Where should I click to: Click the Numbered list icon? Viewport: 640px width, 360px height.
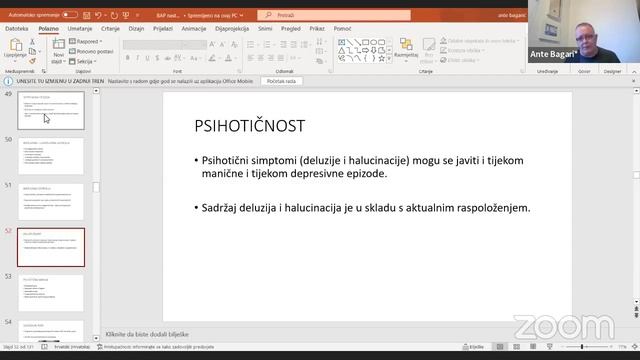[267, 44]
